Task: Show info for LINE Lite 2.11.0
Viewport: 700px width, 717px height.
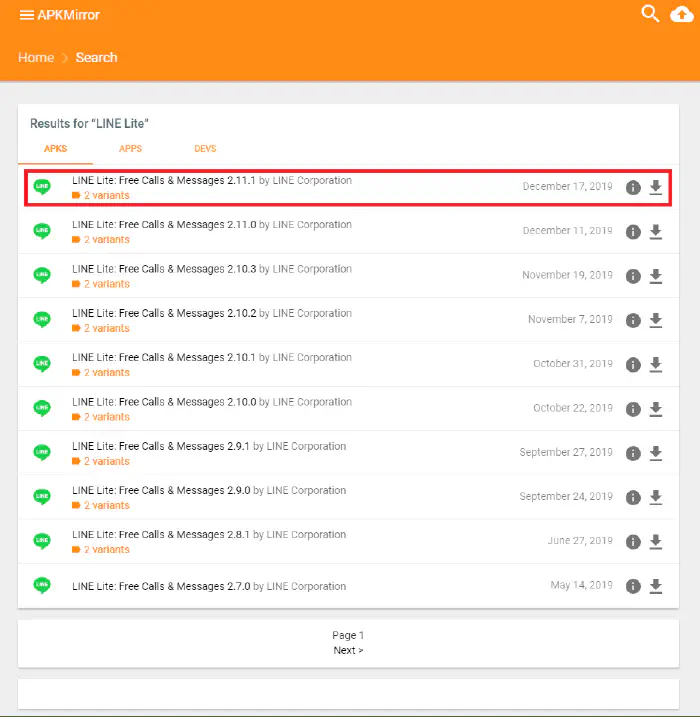Action: [x=633, y=232]
